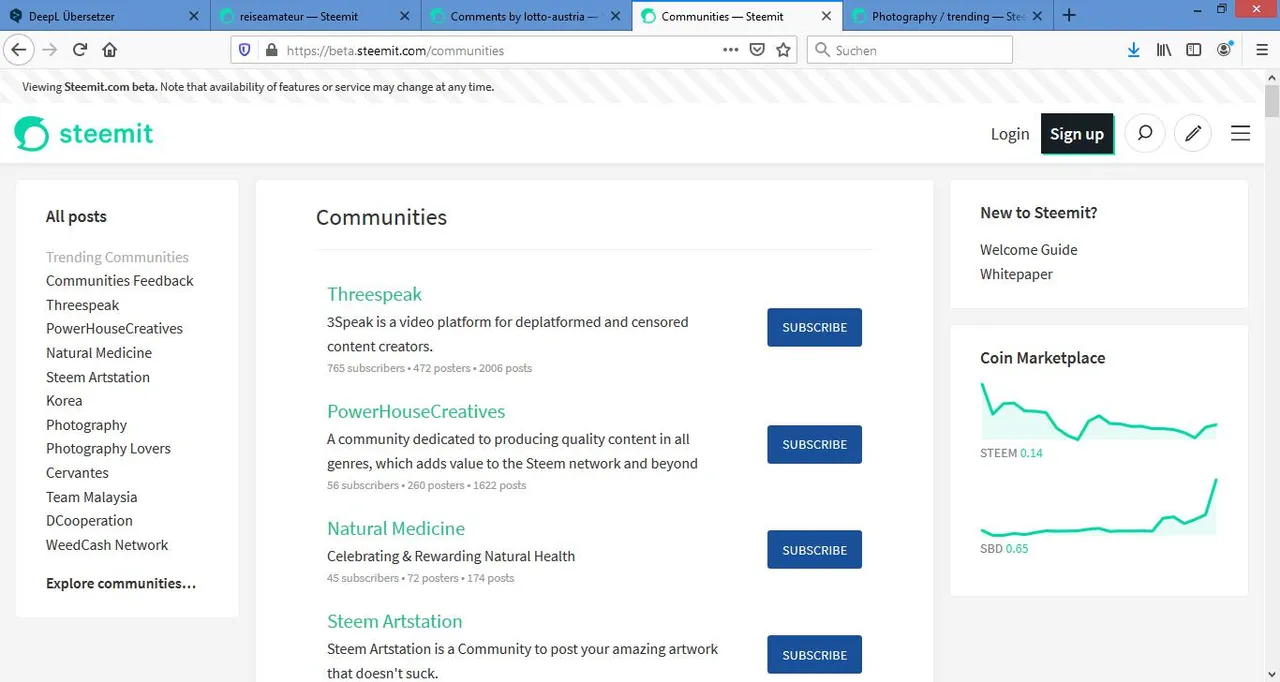Image resolution: width=1280 pixels, height=682 pixels.
Task: Click the pencil compose post icon
Action: pos(1192,133)
